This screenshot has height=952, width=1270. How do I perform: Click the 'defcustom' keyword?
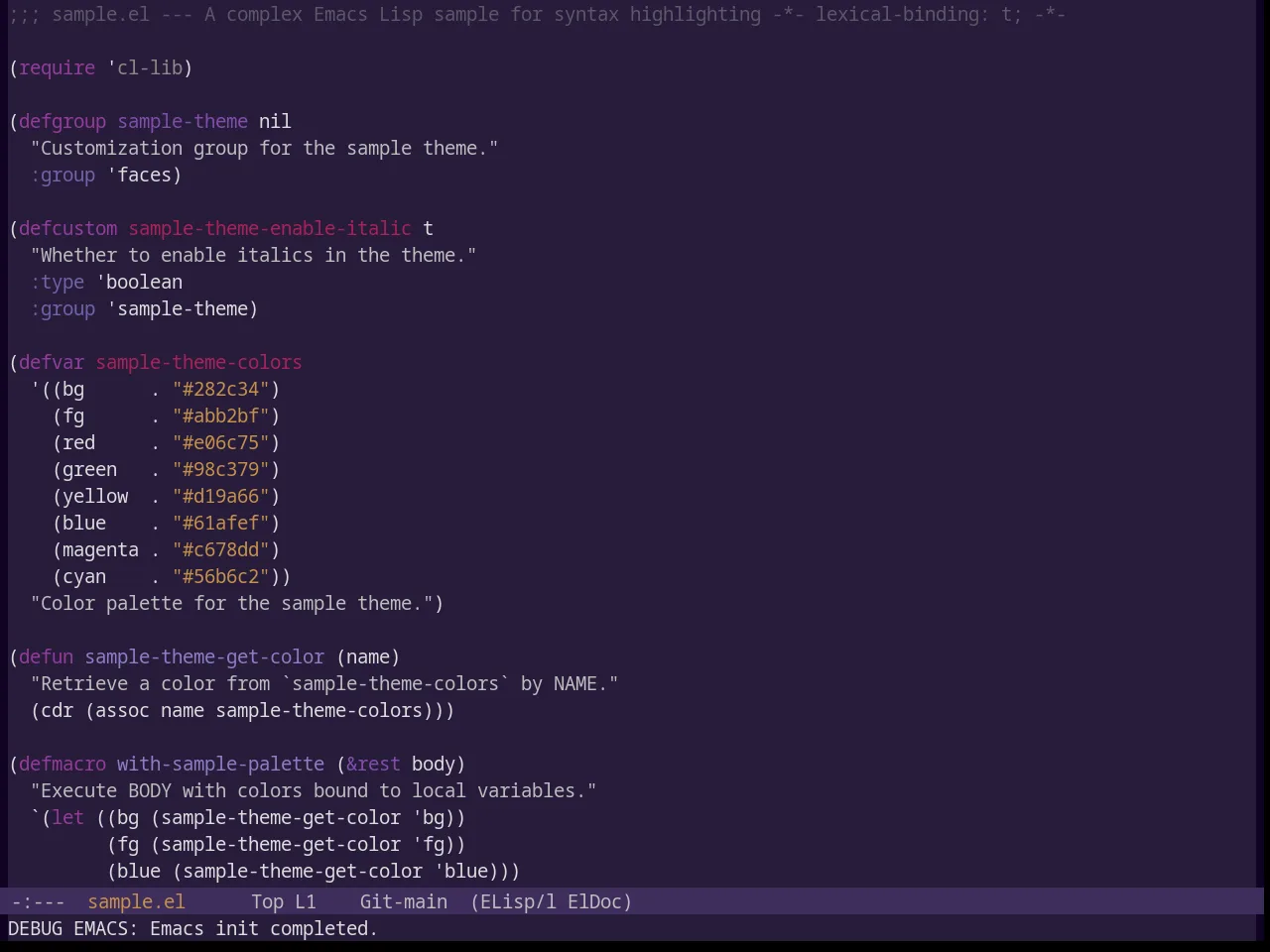click(67, 228)
